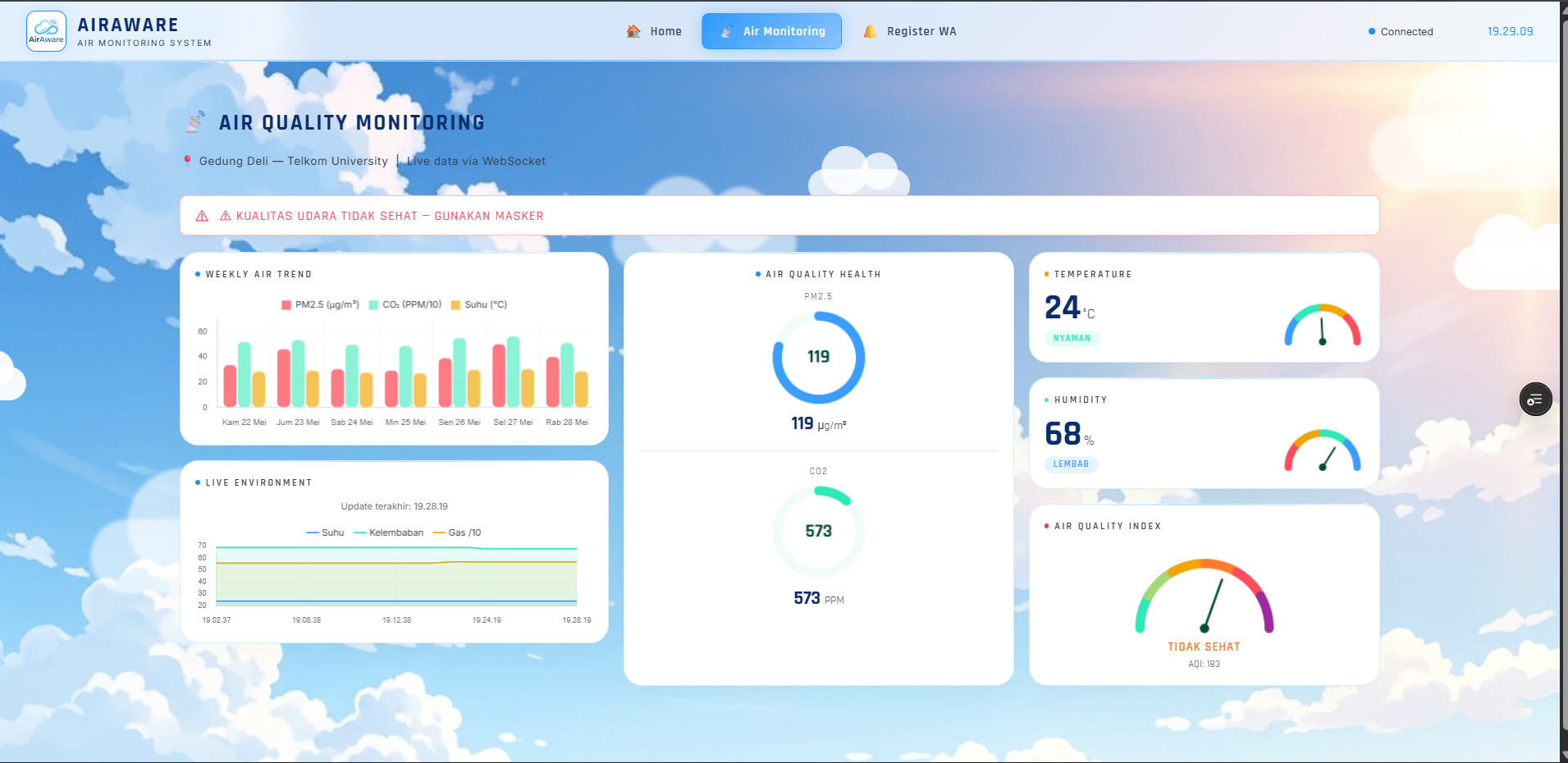This screenshot has height=763, width=1568.
Task: Click the Register WA bell icon
Action: point(870,31)
